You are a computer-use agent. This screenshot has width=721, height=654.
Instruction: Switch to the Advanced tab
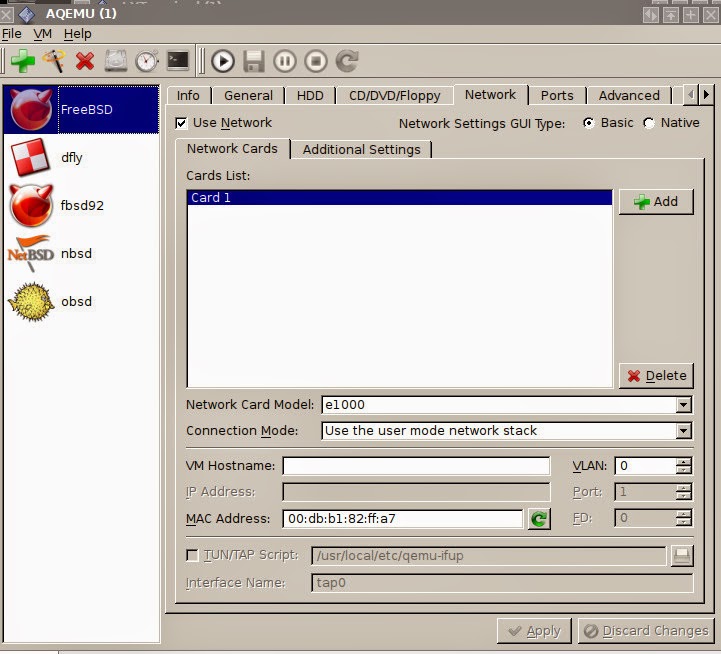[629, 95]
